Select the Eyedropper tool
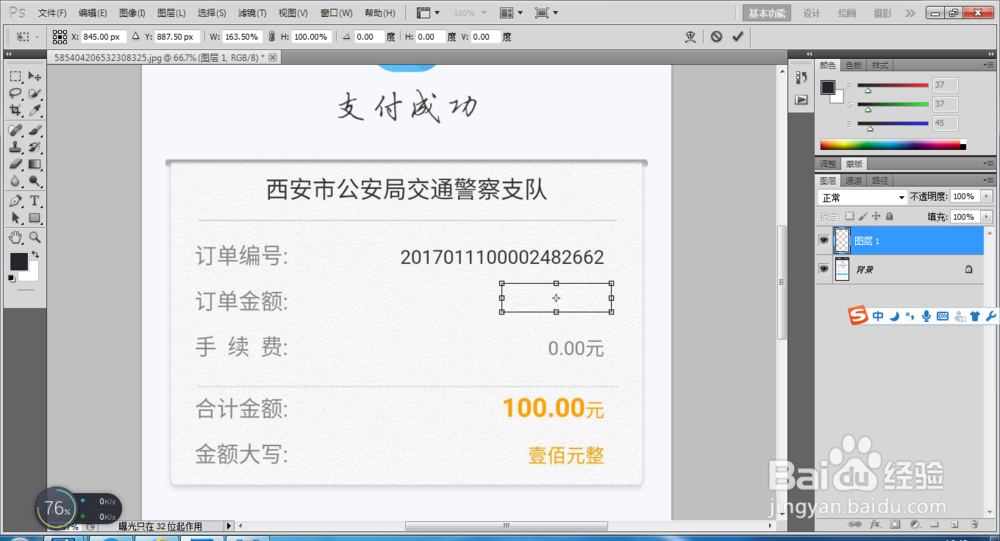The width and height of the screenshot is (1000, 541). coord(34,110)
